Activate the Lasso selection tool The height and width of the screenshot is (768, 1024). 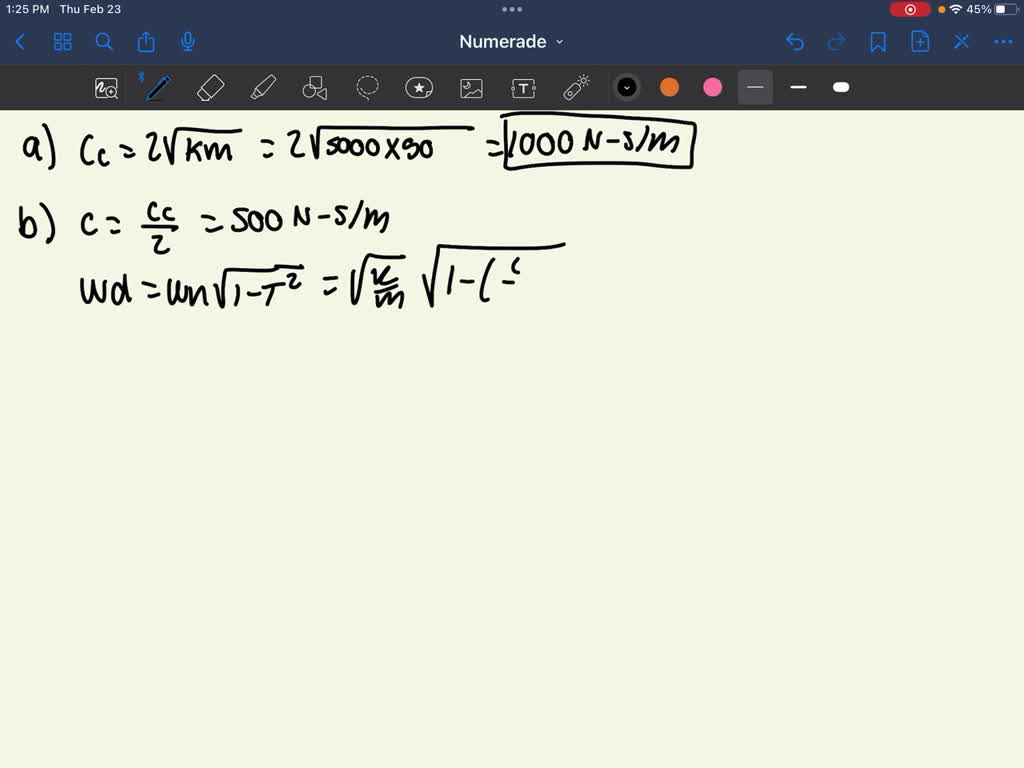click(367, 88)
